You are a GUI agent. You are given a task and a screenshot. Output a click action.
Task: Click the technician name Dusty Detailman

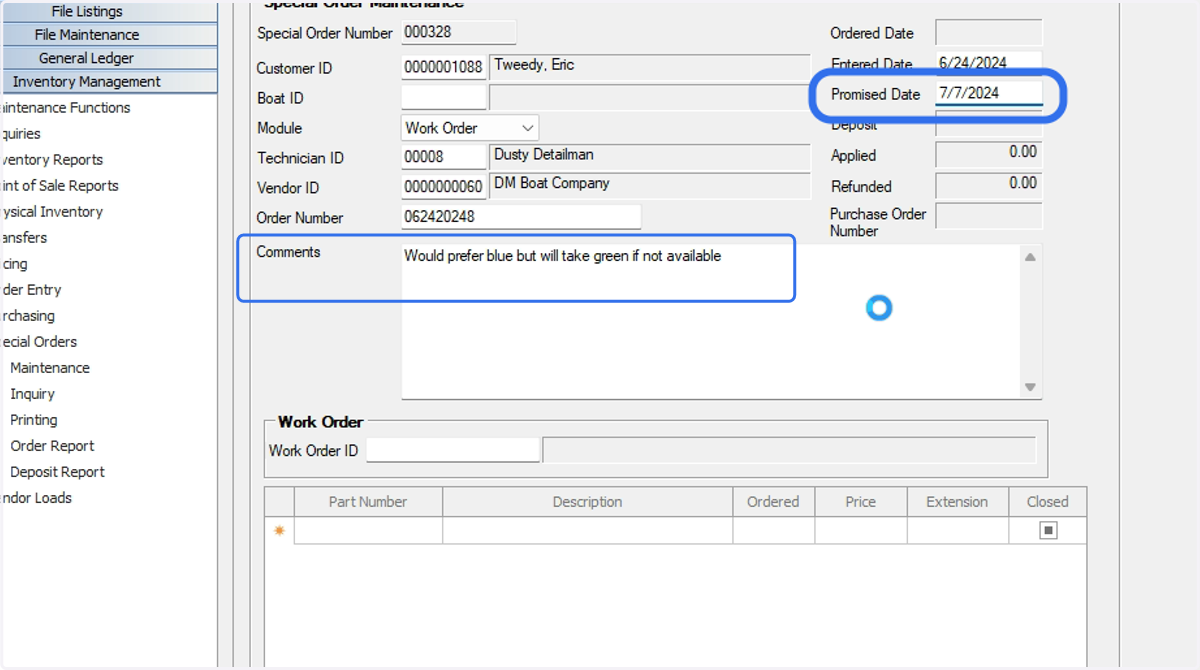(x=544, y=155)
